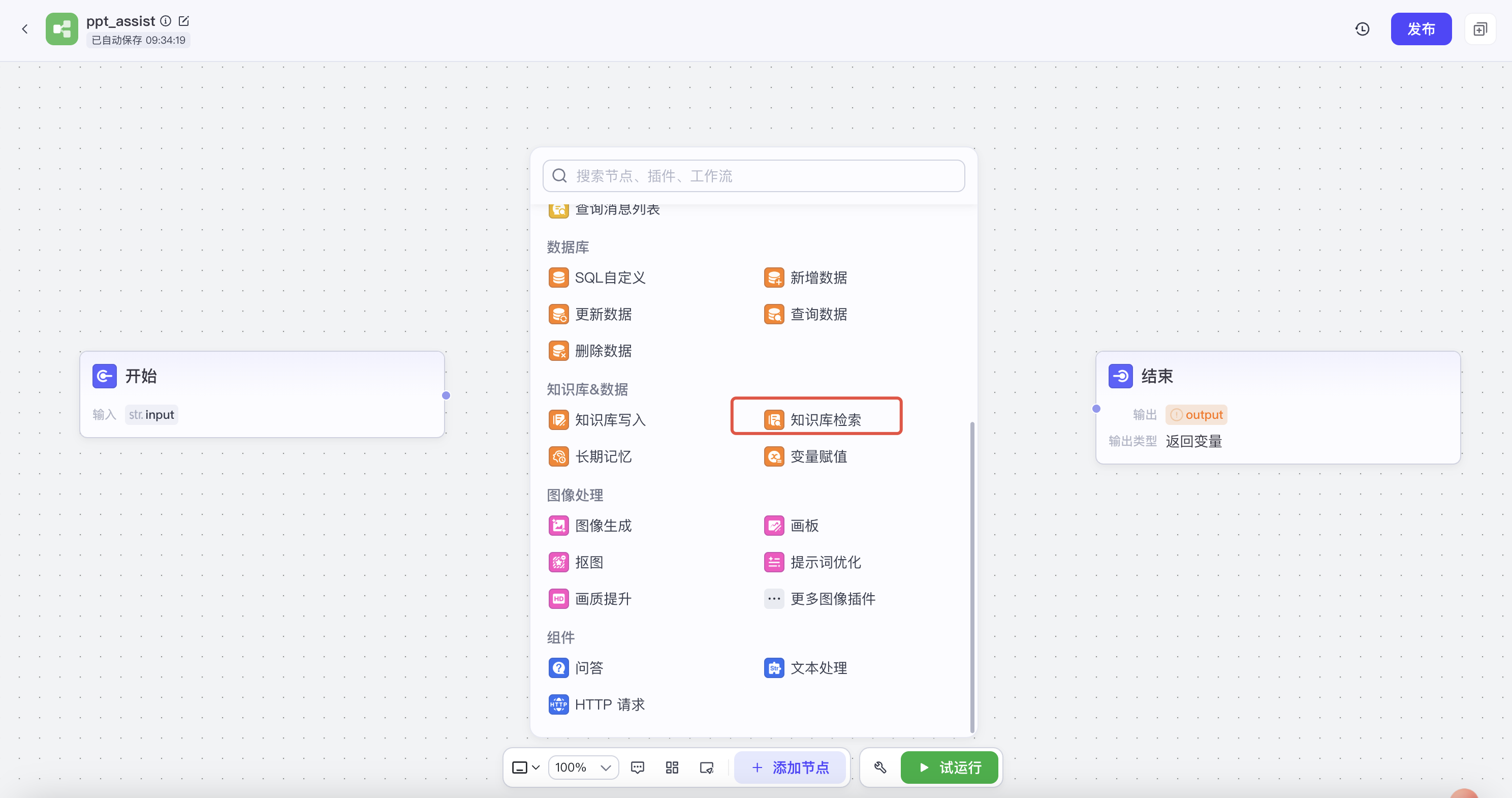Click the info icon beside ppt_assist
The image size is (1512, 798).
point(166,21)
